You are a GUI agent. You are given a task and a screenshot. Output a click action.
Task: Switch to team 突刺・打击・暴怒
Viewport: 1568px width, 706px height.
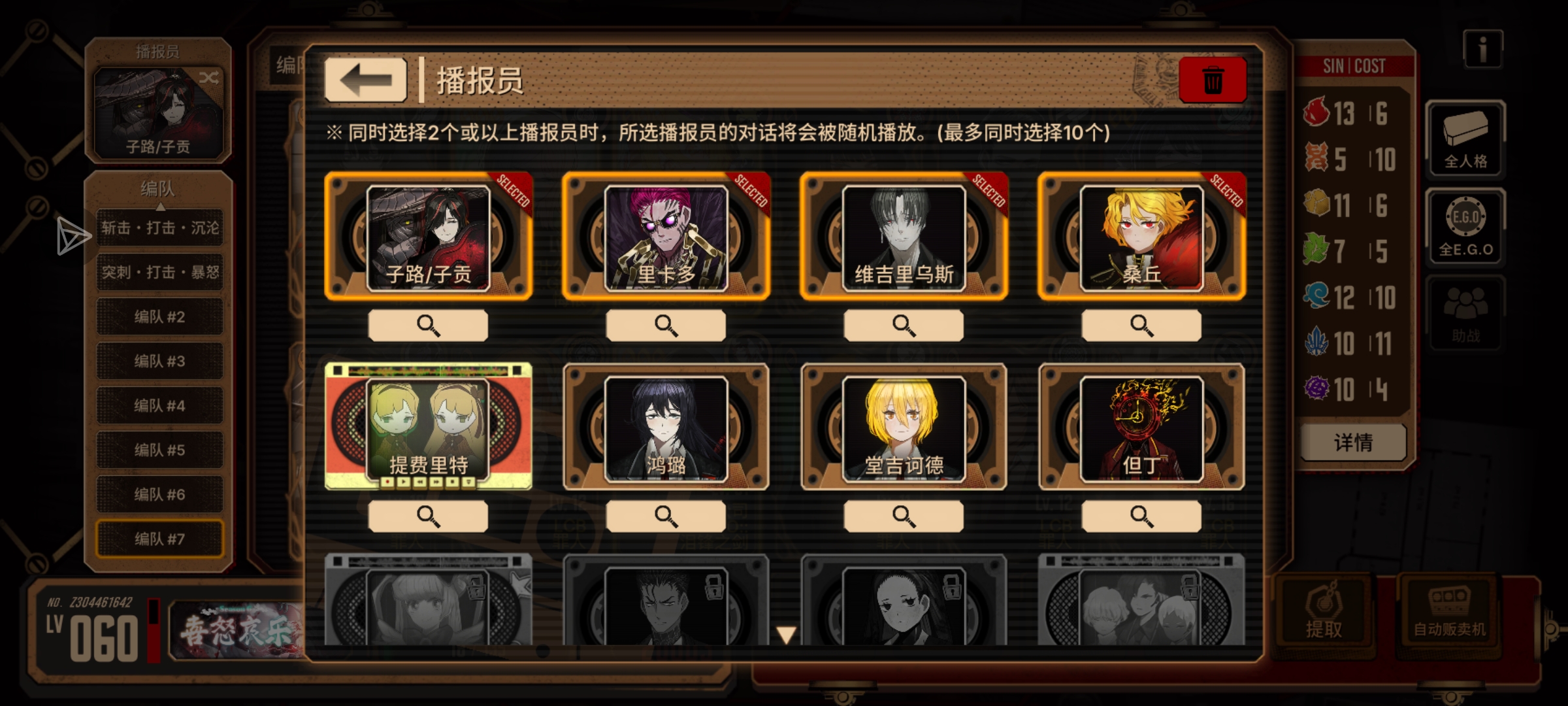coord(159,272)
